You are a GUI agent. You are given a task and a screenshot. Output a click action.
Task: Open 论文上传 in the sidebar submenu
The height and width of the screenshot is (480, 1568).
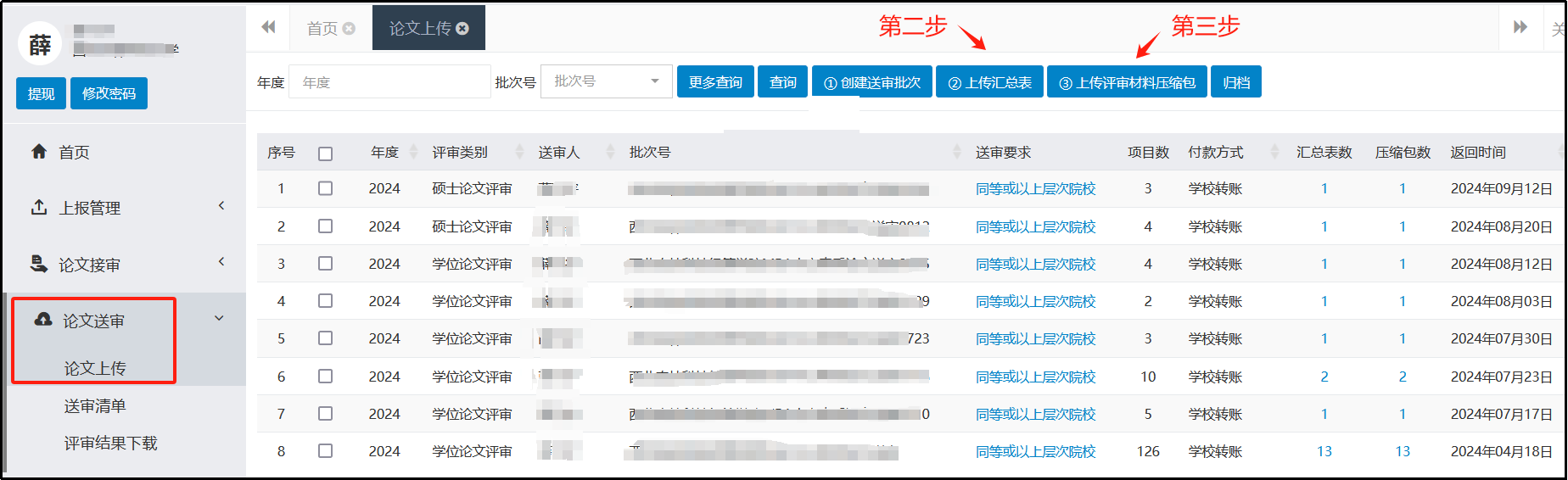[95, 369]
